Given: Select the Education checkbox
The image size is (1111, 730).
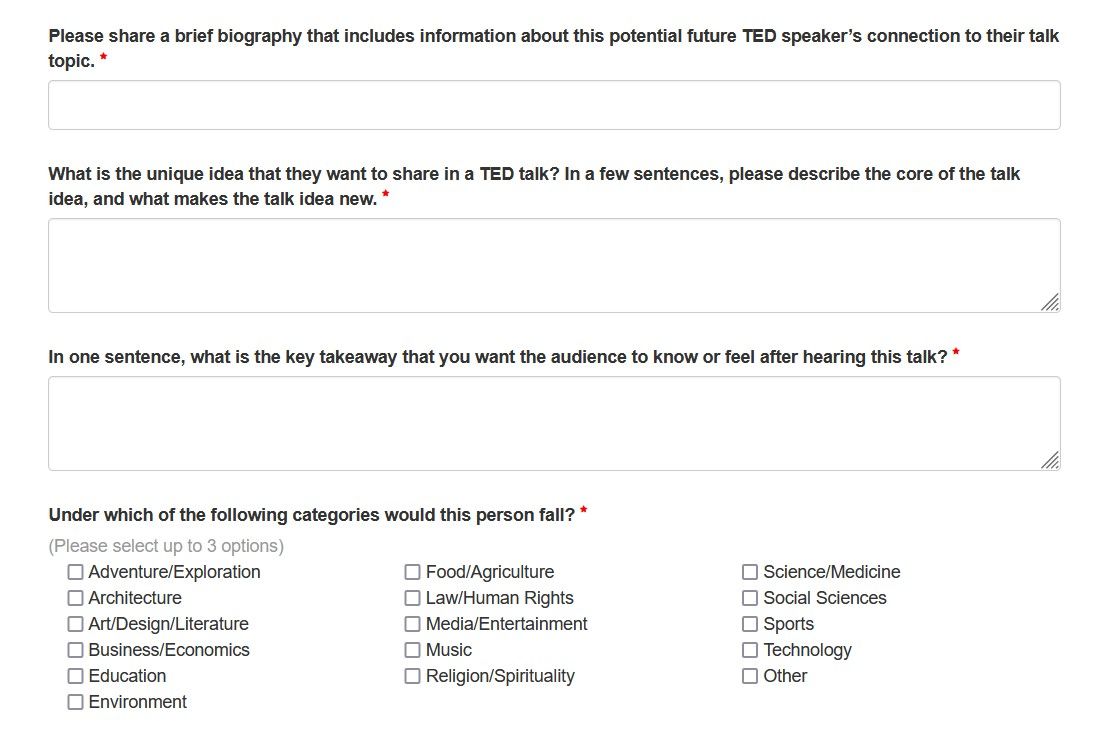Looking at the screenshot, I should click(x=75, y=675).
